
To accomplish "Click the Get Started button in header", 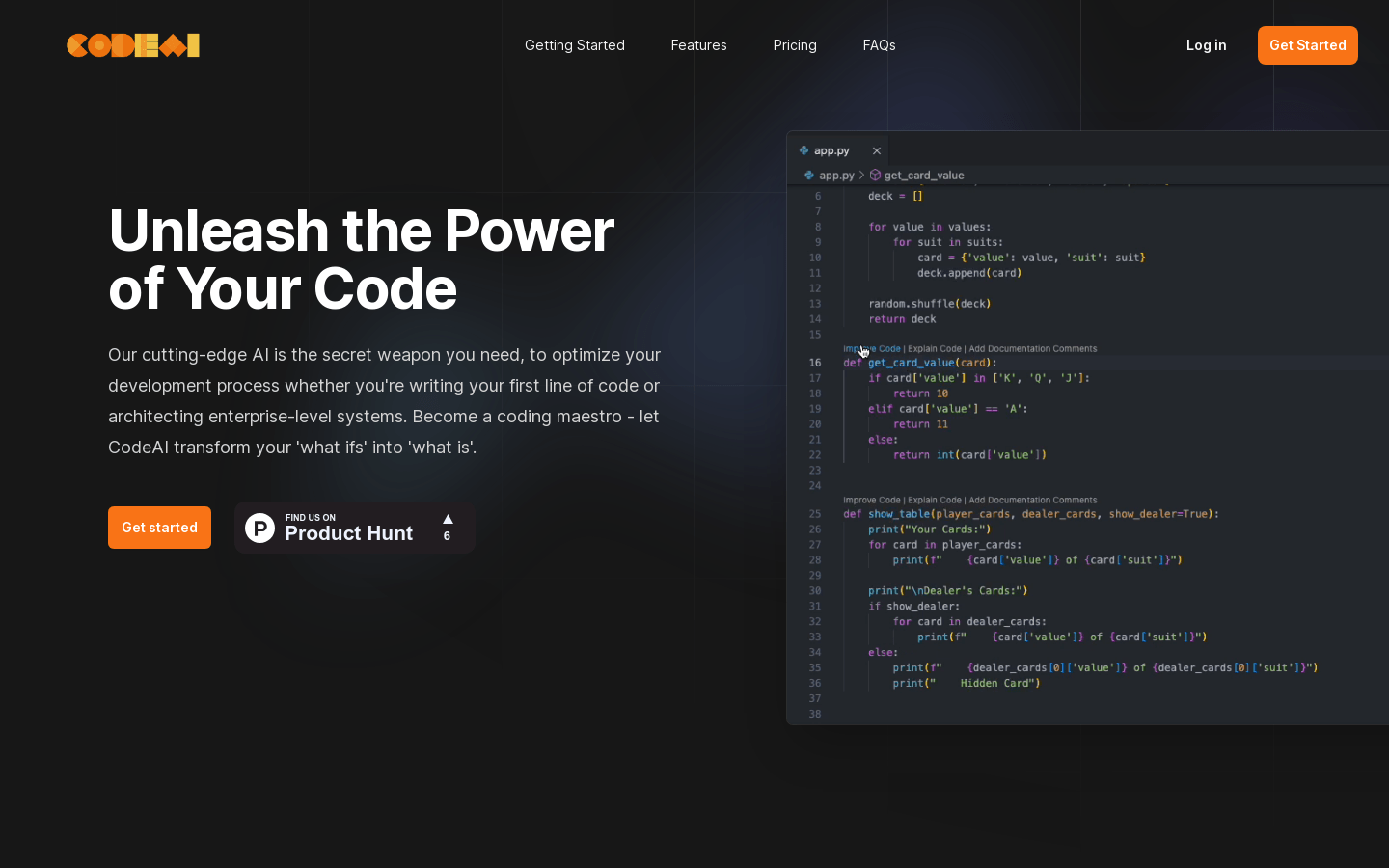I will pyautogui.click(x=1308, y=45).
